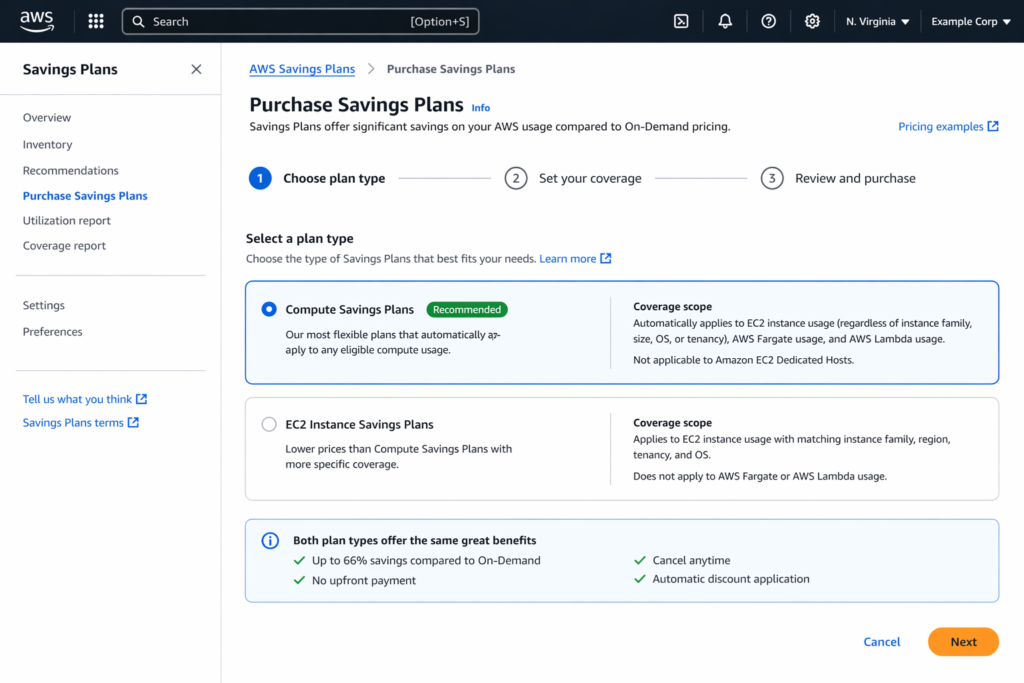Launch AWS CloudShell from the top bar
The image size is (1024, 683).
[x=681, y=20]
